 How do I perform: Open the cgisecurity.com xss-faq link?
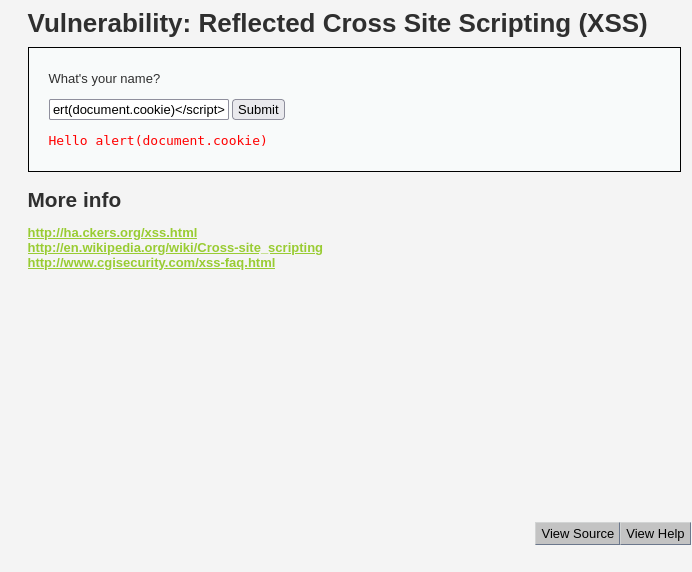coord(151,263)
